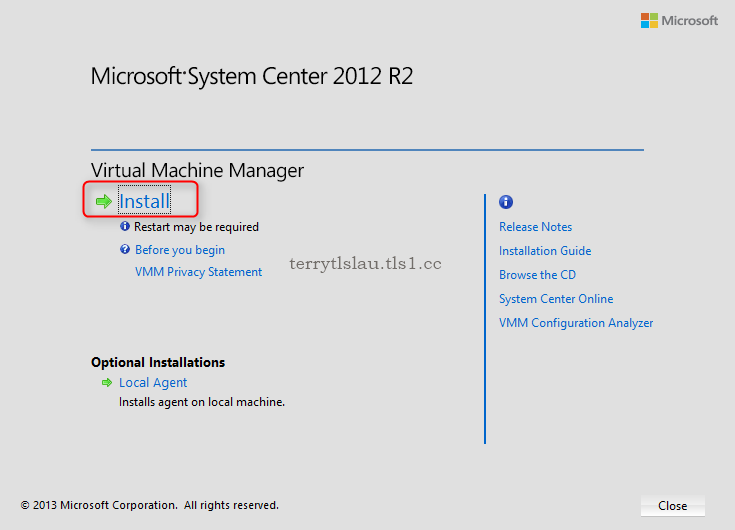Launch the VMM Configuration Analyzer link

[x=576, y=323]
